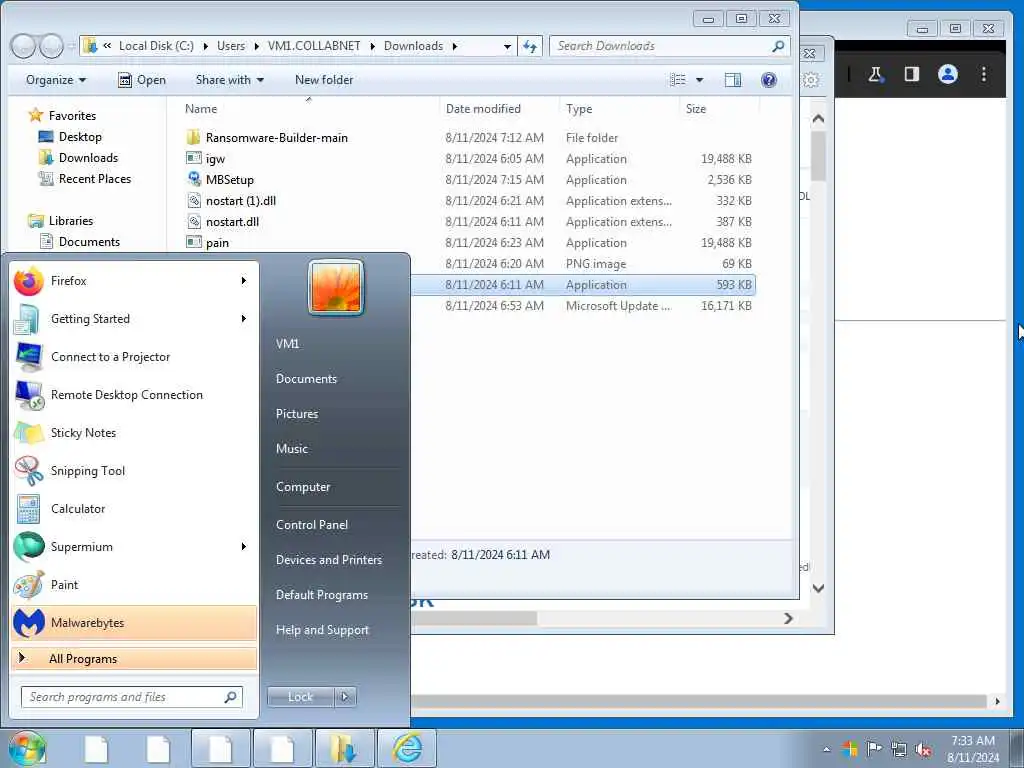Open Internet Explorer on the taskbar
This screenshot has width=1024, height=768.
(407, 748)
